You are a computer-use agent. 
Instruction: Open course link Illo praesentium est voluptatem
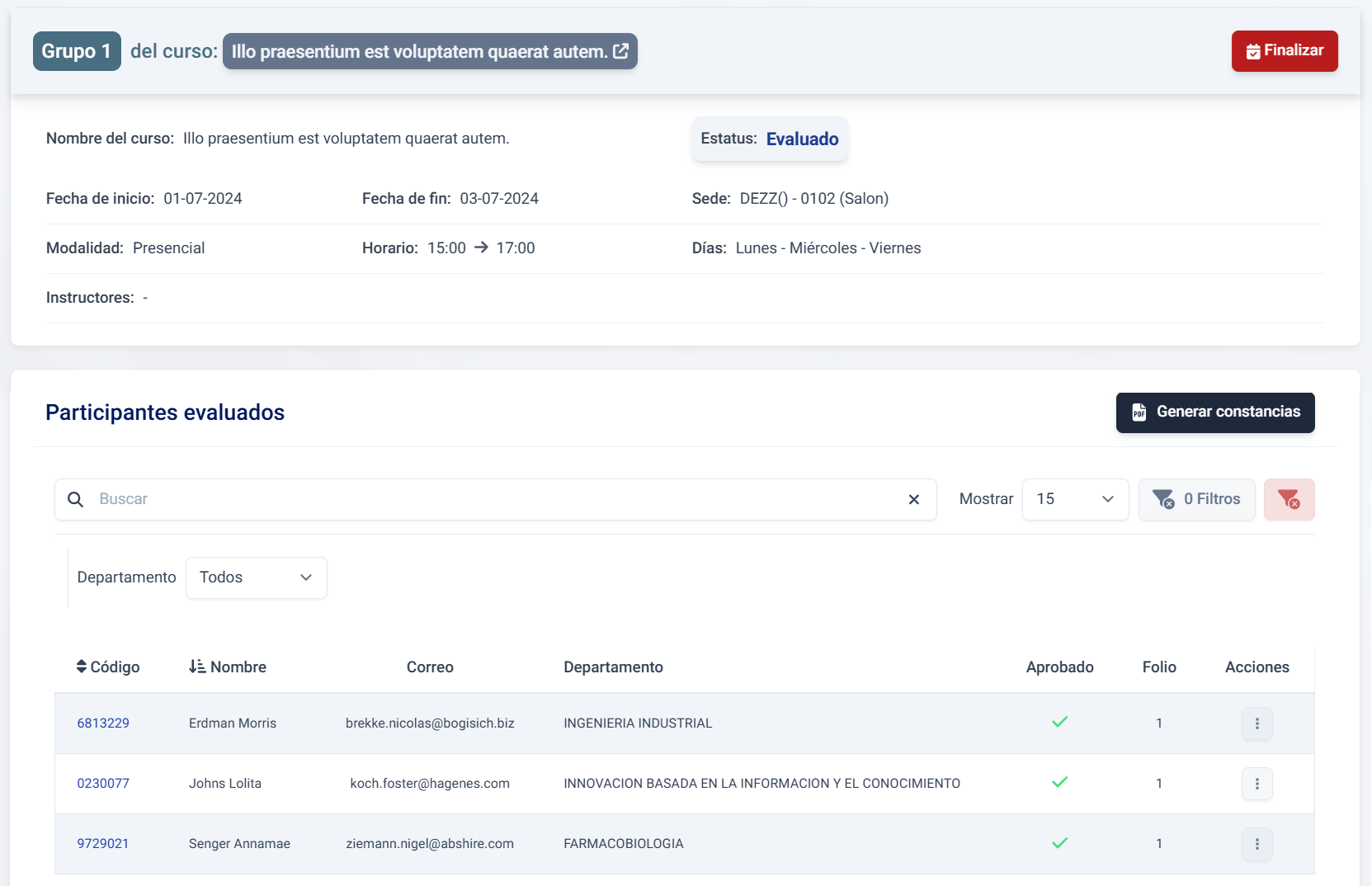[x=429, y=51]
